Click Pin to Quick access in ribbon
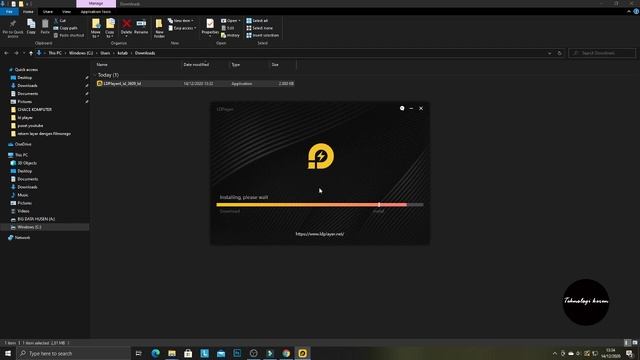This screenshot has width=640, height=360. tap(13, 28)
